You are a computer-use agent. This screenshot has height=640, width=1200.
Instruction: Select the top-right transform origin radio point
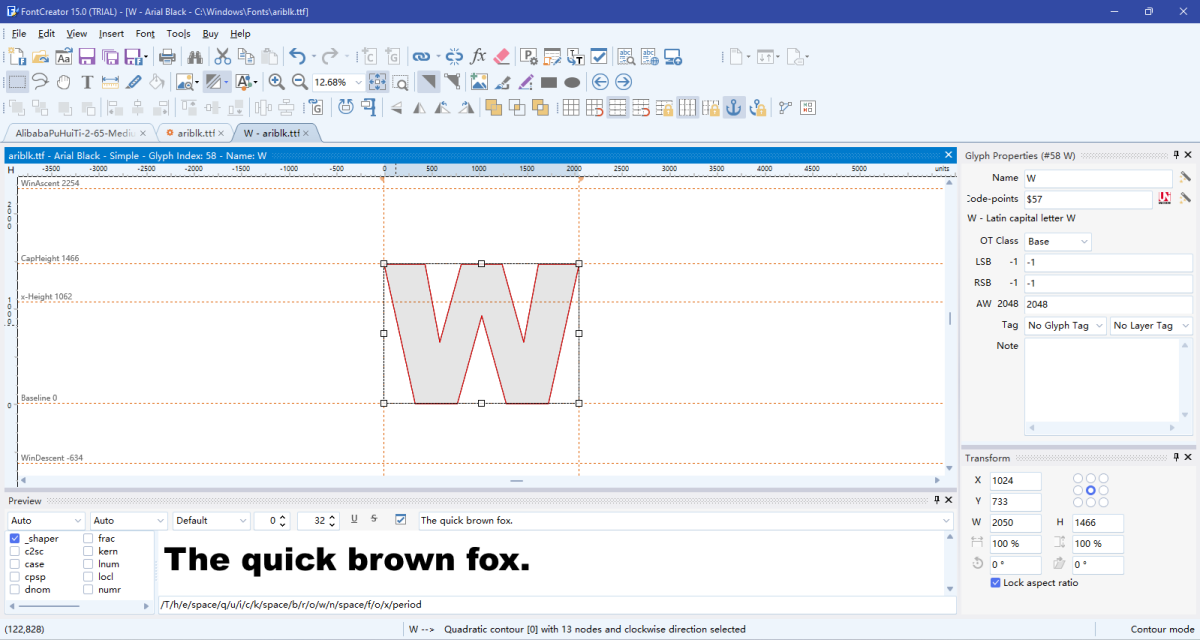pos(1104,478)
